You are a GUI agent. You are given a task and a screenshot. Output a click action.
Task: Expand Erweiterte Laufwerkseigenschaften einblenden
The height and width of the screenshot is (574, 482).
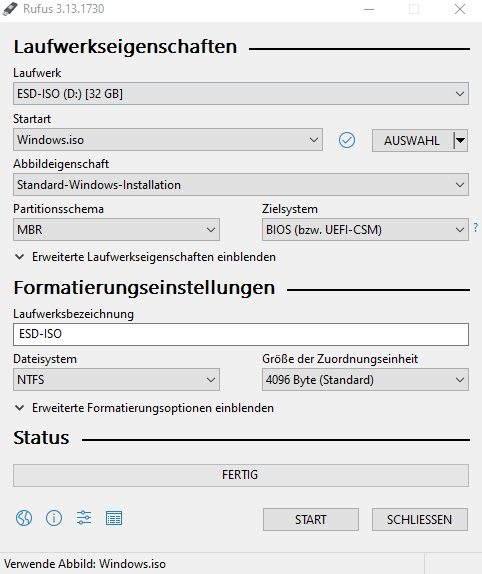145,257
